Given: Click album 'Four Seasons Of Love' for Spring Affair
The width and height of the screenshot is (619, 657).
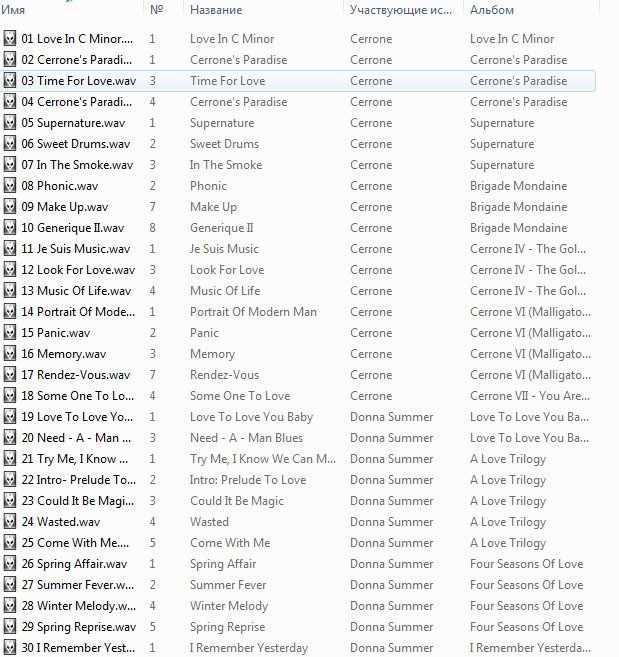Looking at the screenshot, I should (526, 564).
